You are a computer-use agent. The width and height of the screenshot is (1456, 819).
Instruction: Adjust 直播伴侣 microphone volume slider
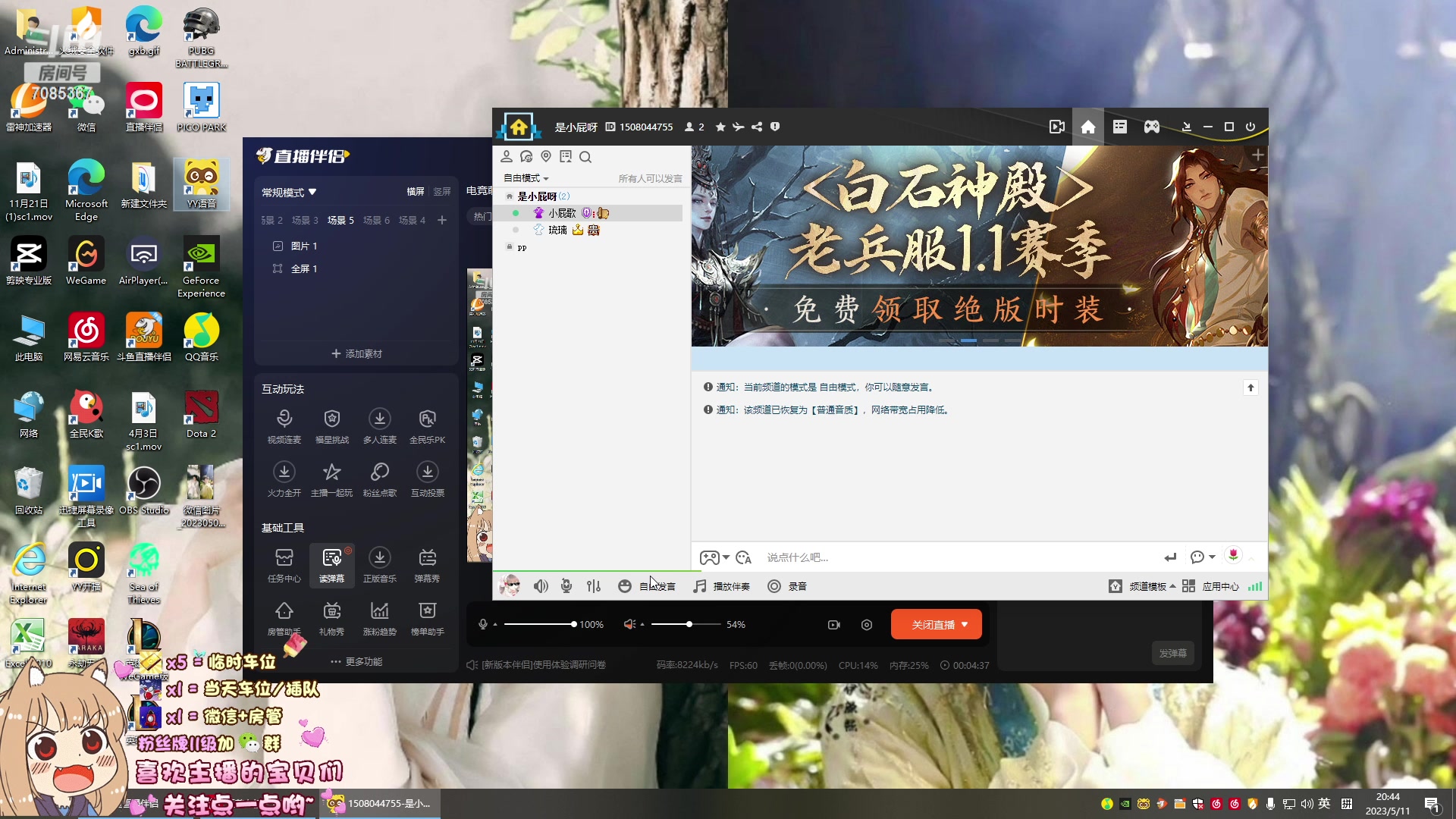pyautogui.click(x=539, y=624)
